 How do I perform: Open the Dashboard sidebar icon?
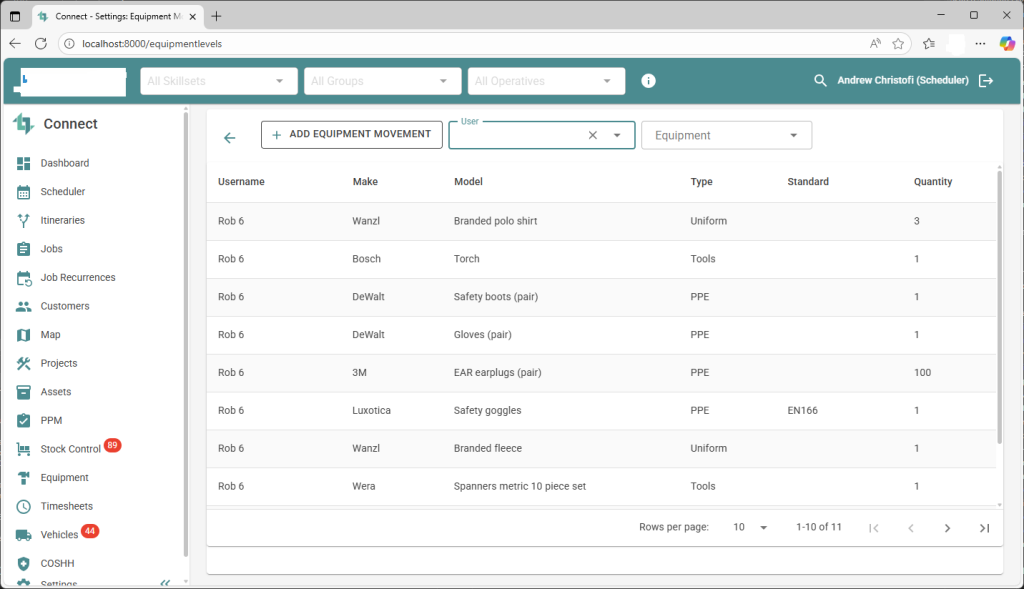click(24, 163)
